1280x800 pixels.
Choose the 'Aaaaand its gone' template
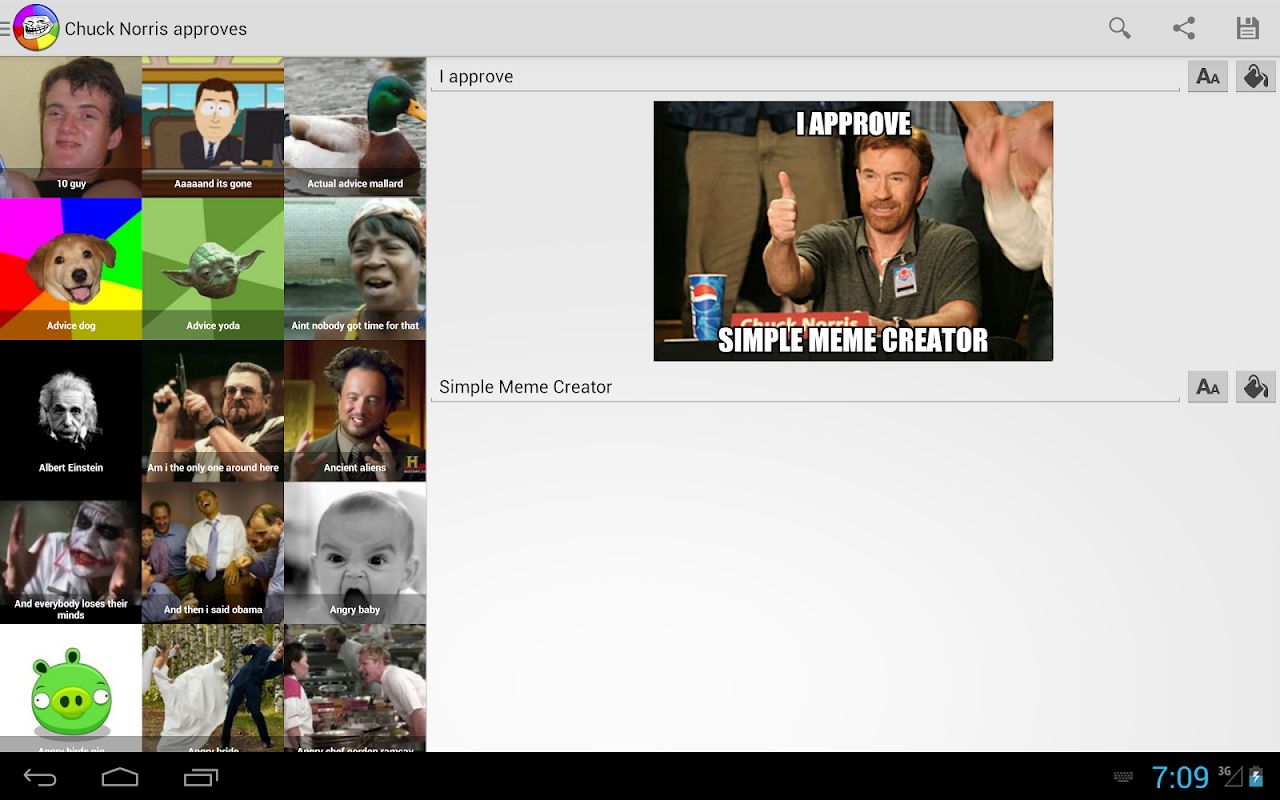pos(213,127)
